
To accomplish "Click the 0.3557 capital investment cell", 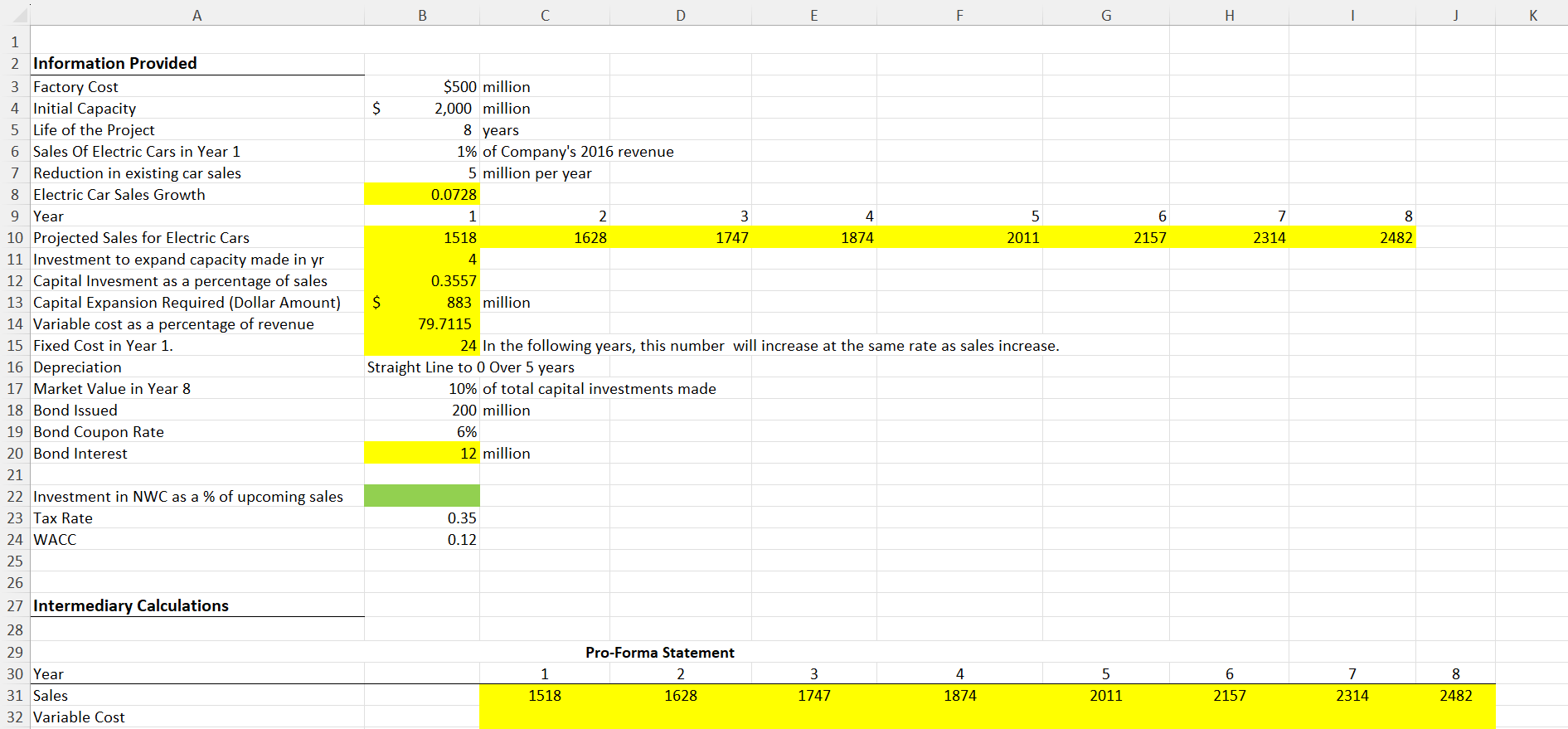I will point(422,280).
